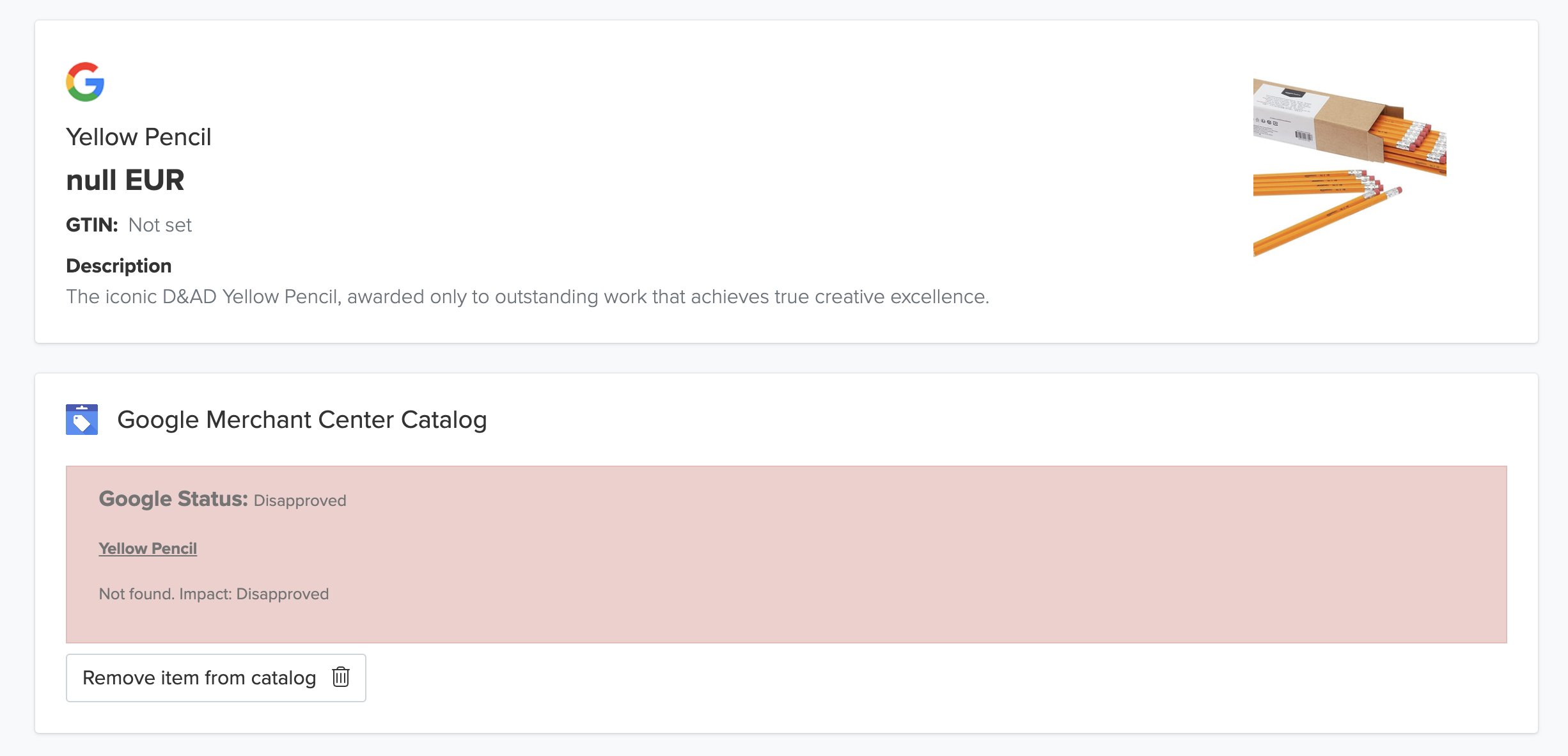
Task: Select the Yellow Pencil product title
Action: [x=138, y=137]
